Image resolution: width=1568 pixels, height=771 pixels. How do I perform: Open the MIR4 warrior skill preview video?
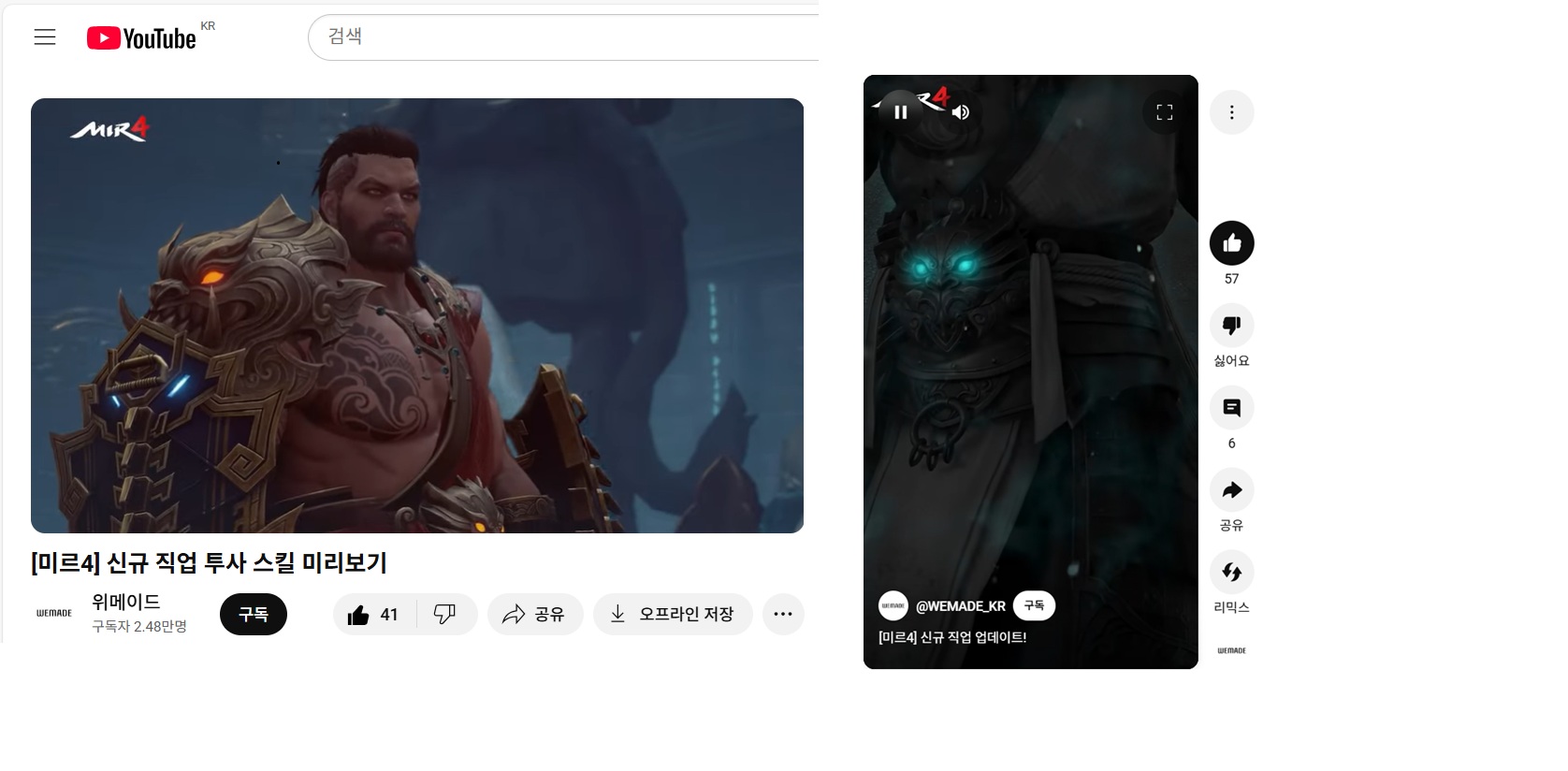coord(416,315)
